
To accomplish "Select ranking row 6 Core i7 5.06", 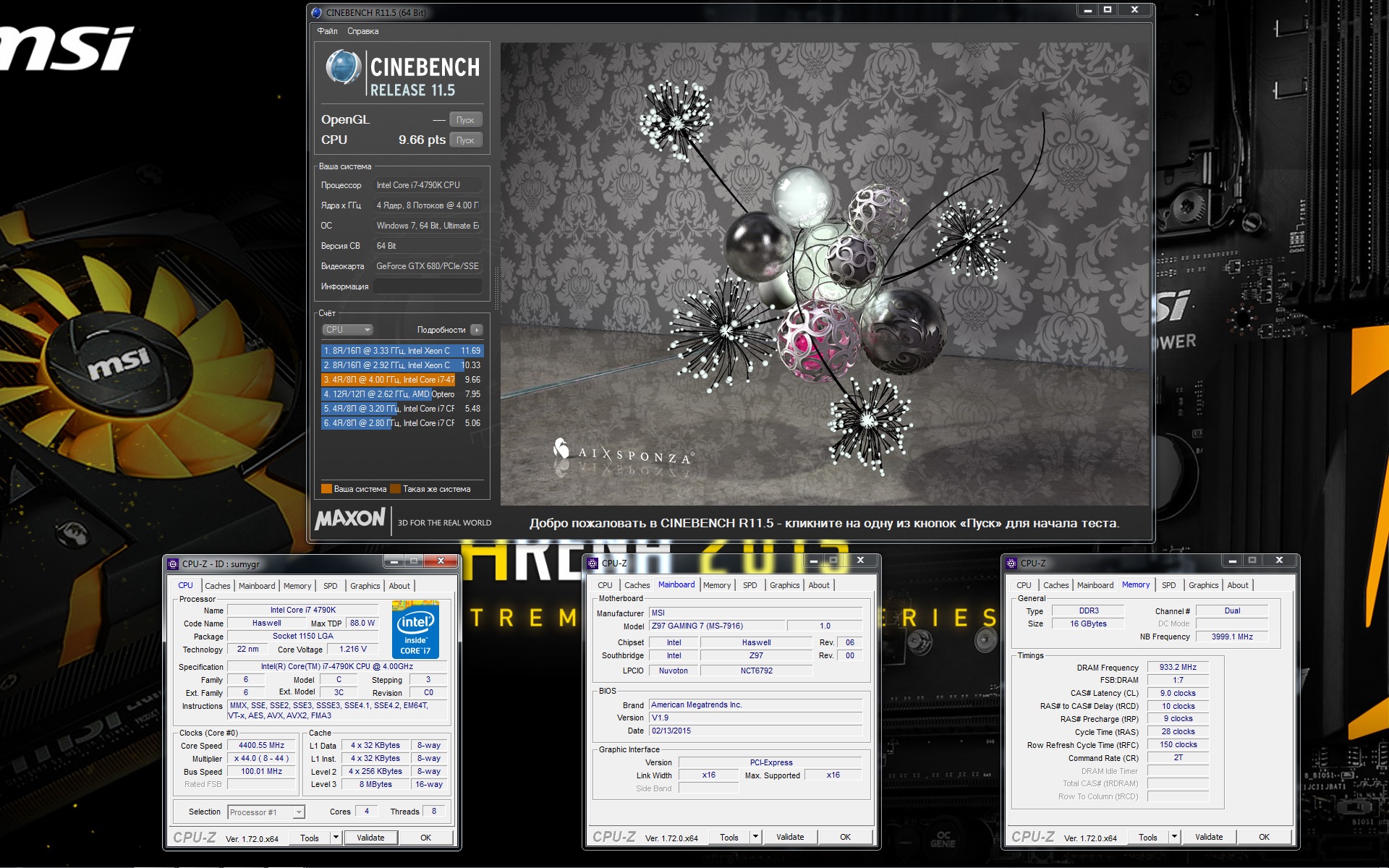I will click(x=402, y=423).
